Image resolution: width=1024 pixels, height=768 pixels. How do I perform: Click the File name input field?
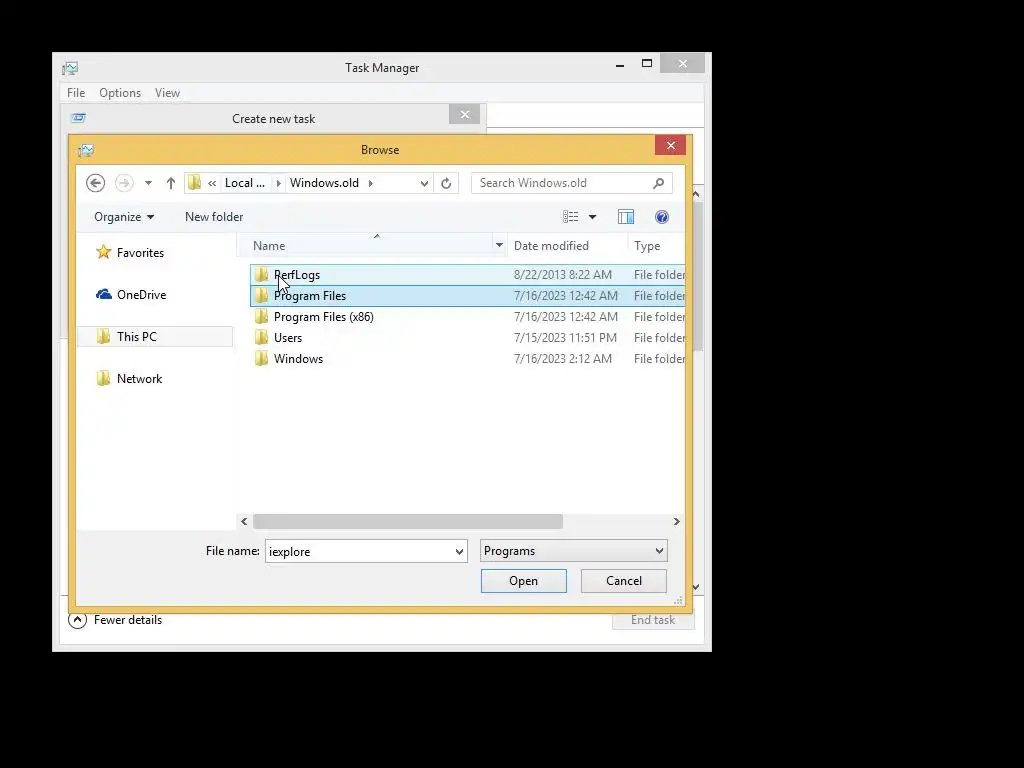click(x=359, y=551)
